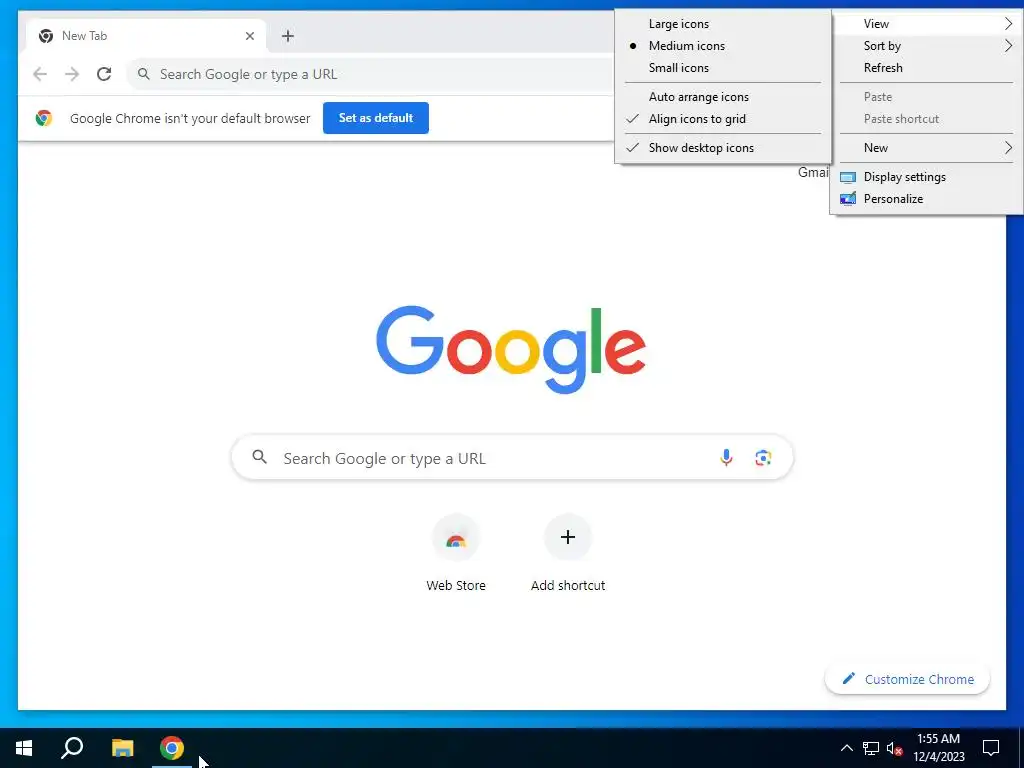Click the New Tab favicon

[46, 36]
